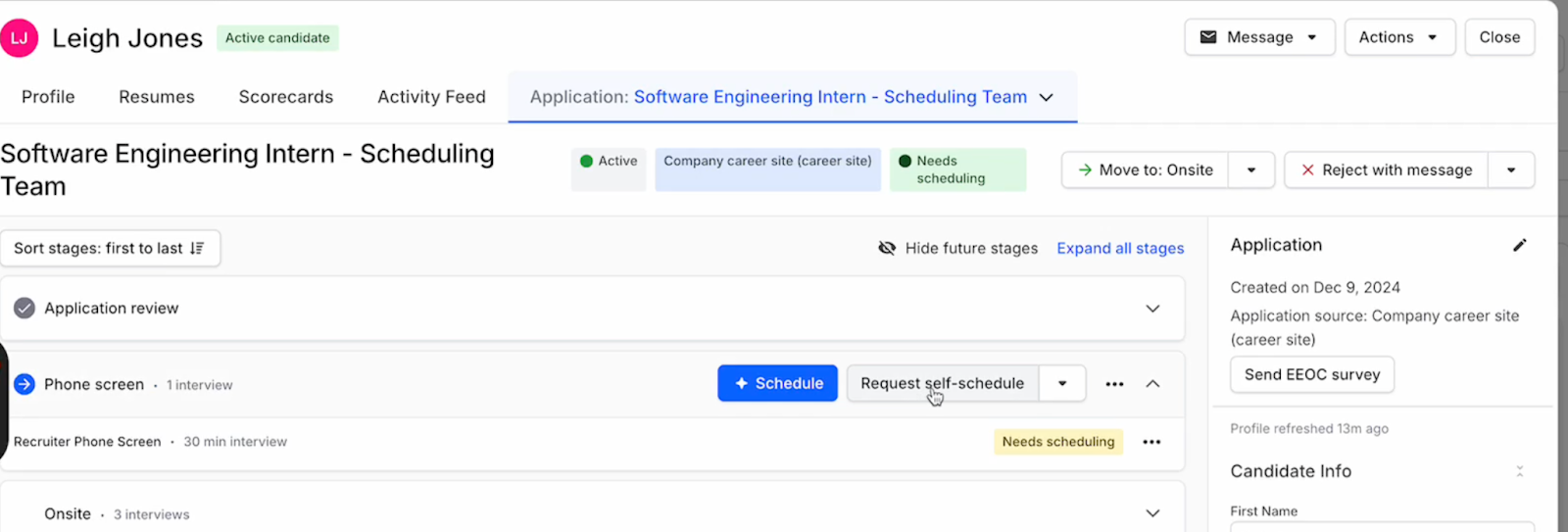Image resolution: width=1568 pixels, height=532 pixels.
Task: Click the LJ candidate avatar
Action: 19,38
